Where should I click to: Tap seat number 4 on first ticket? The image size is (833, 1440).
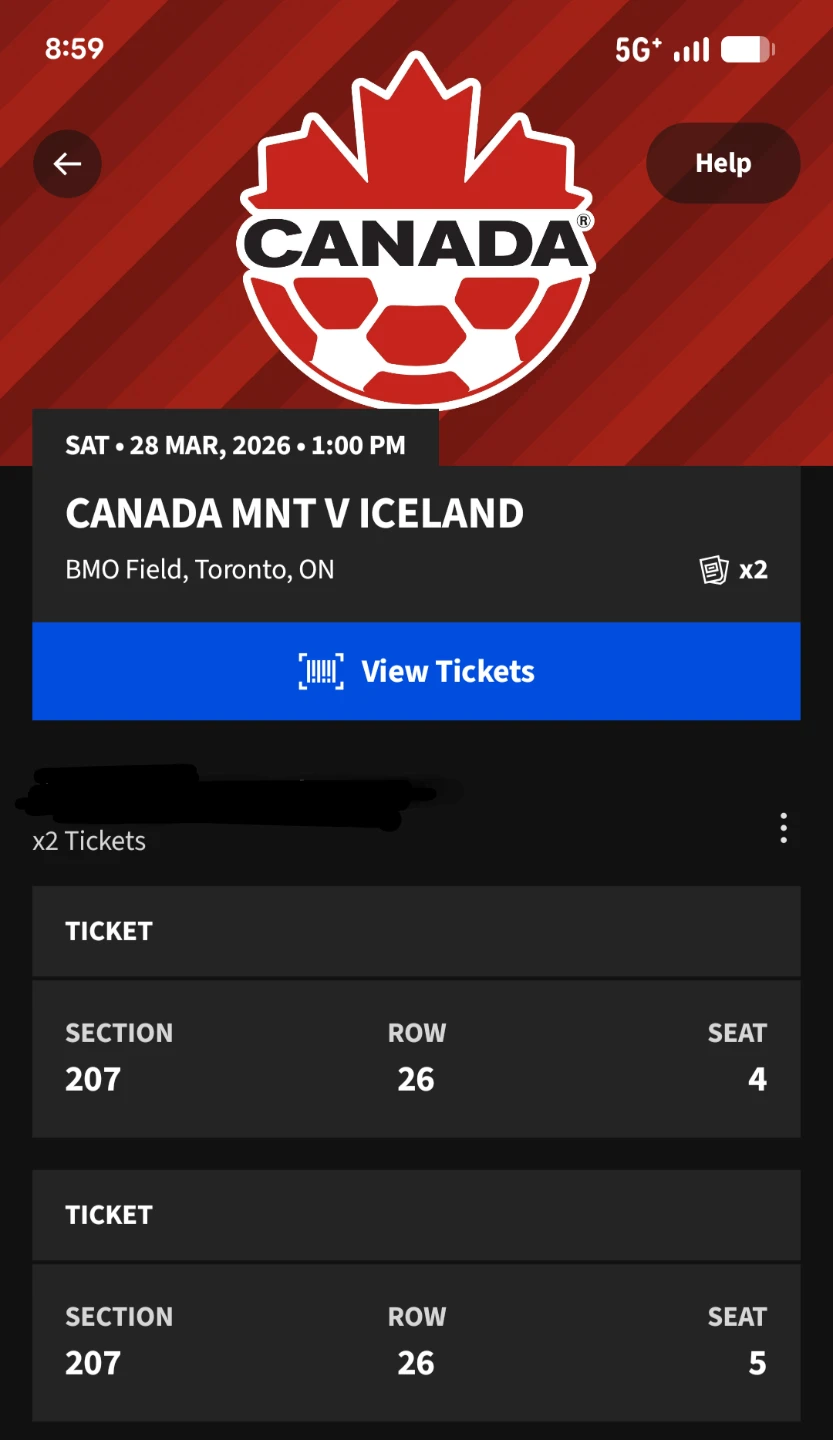pos(757,1079)
